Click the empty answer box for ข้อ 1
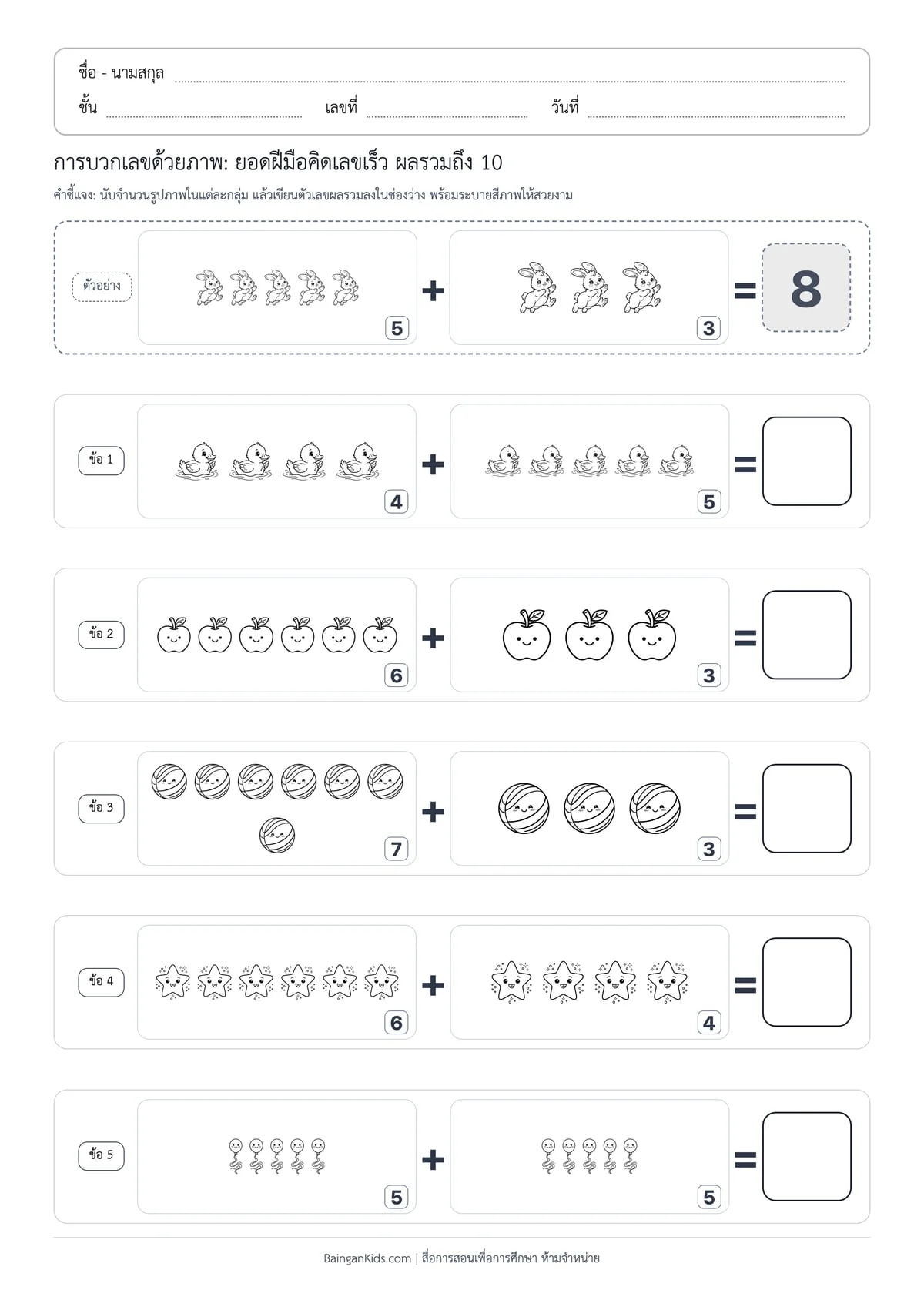The height and width of the screenshot is (1307, 924). point(806,461)
